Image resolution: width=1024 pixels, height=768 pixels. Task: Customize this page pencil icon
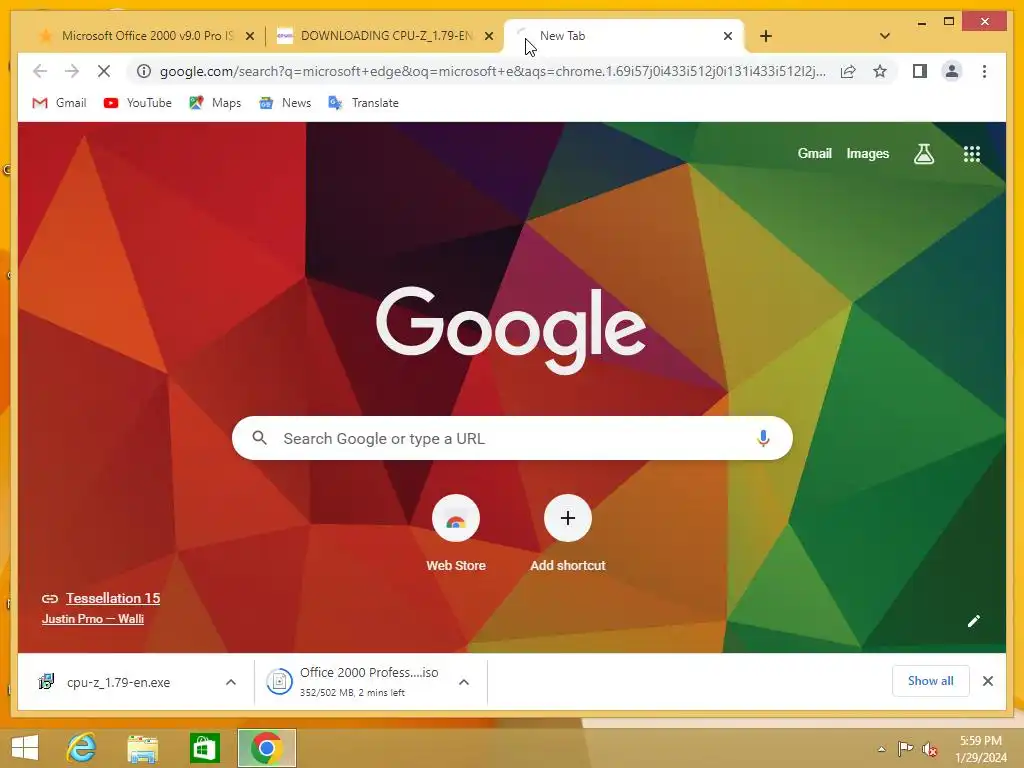click(973, 621)
